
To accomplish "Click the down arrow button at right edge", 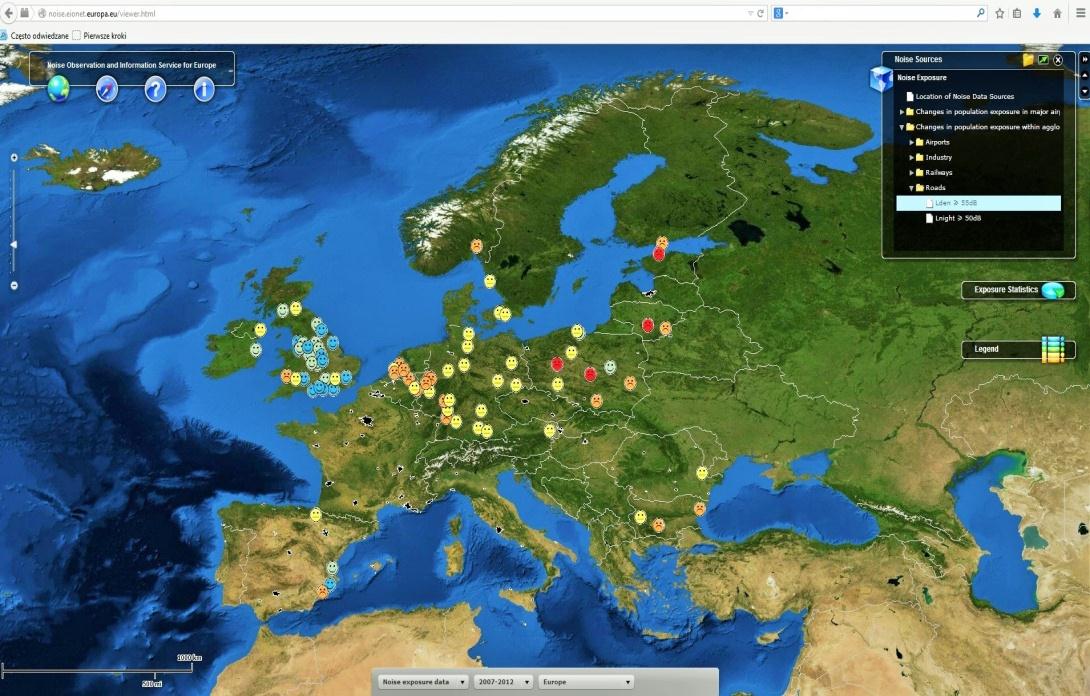I will point(1084,91).
